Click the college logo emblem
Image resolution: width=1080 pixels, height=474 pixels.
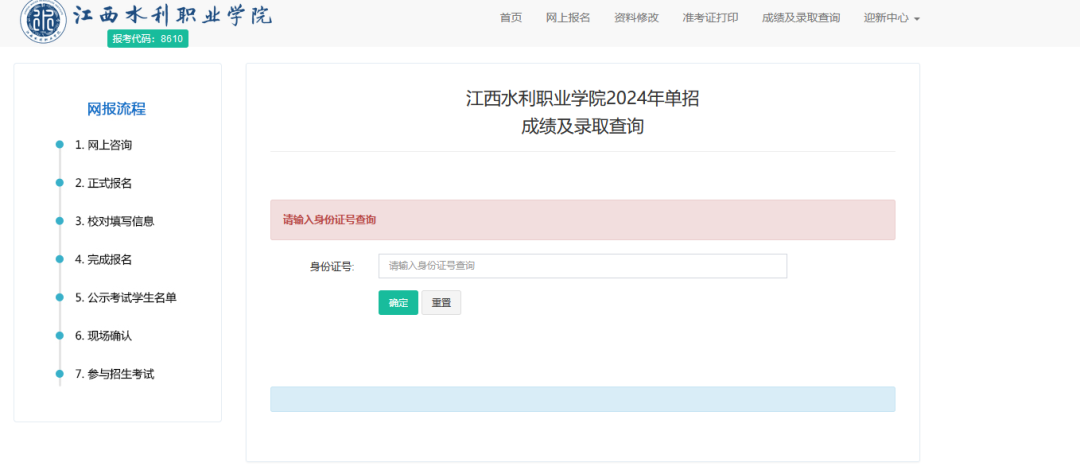click(x=43, y=21)
